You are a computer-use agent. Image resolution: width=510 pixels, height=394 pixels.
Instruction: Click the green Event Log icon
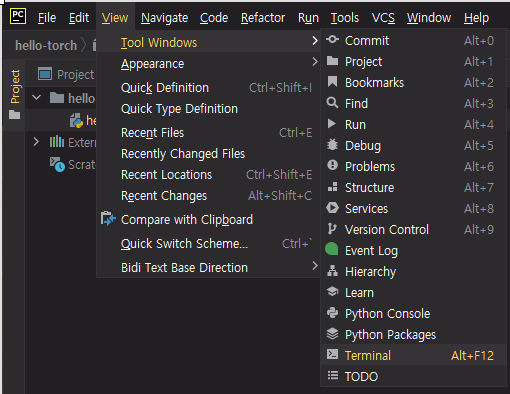[332, 249]
